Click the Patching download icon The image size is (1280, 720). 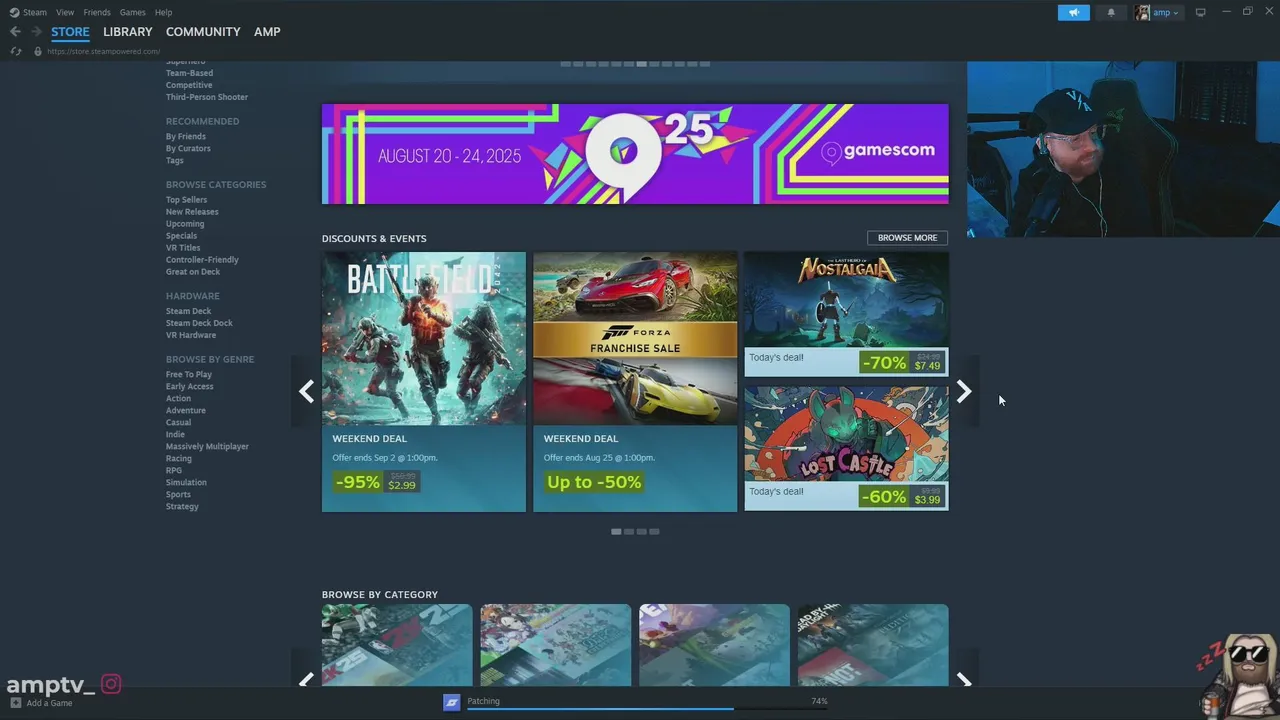tap(451, 702)
